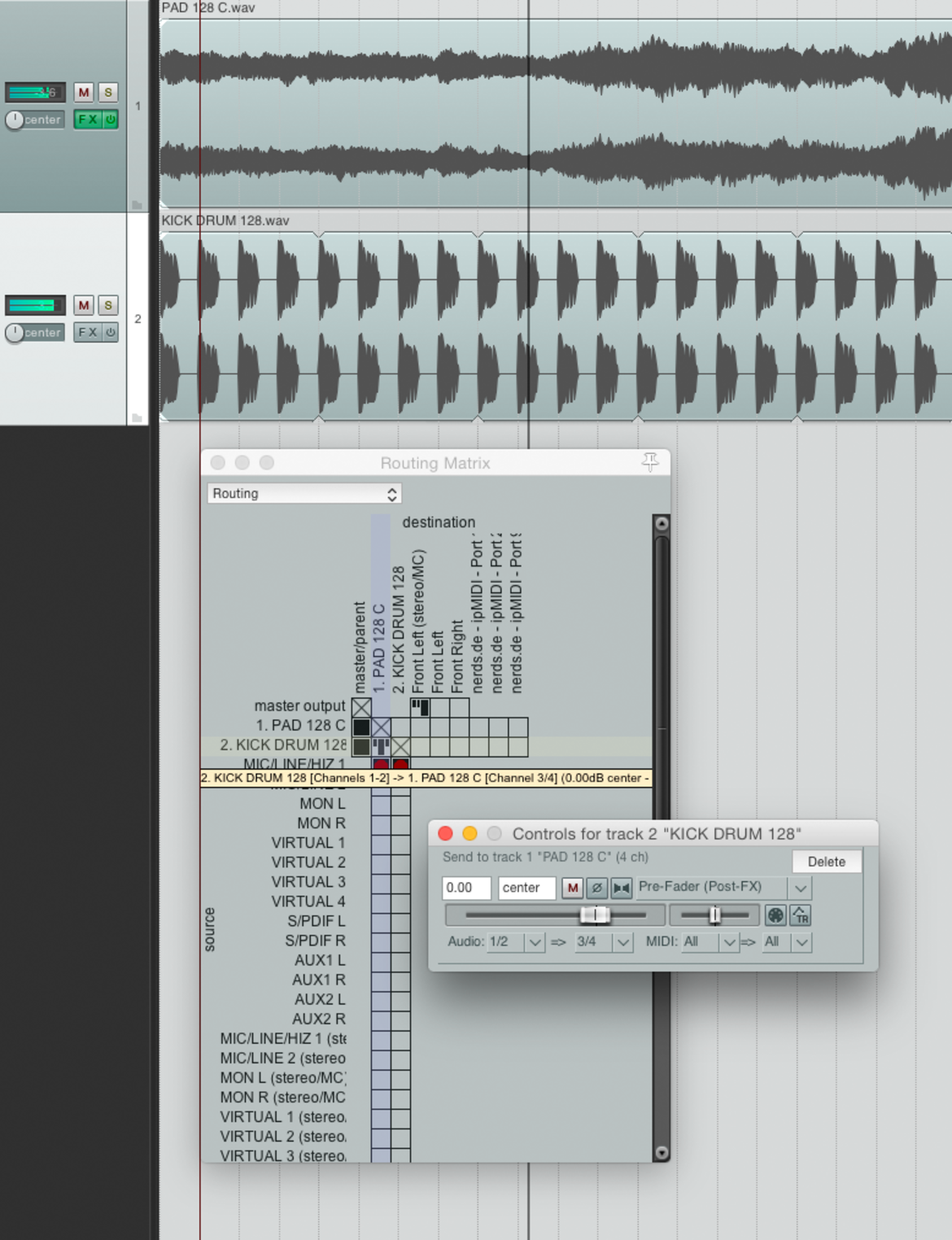Delete the send to track 1
This screenshot has height=1240, width=952.
[827, 862]
